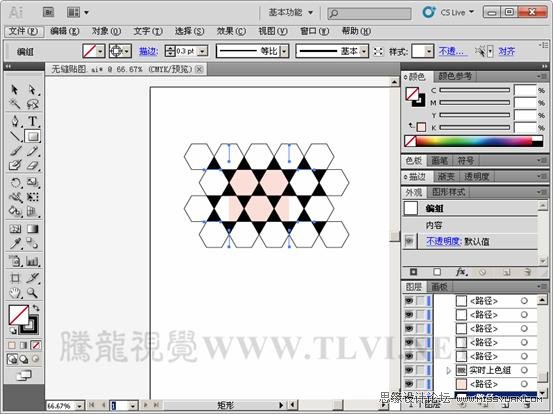
Task: Select the Blob Brush tool
Action: [x=14, y=165]
